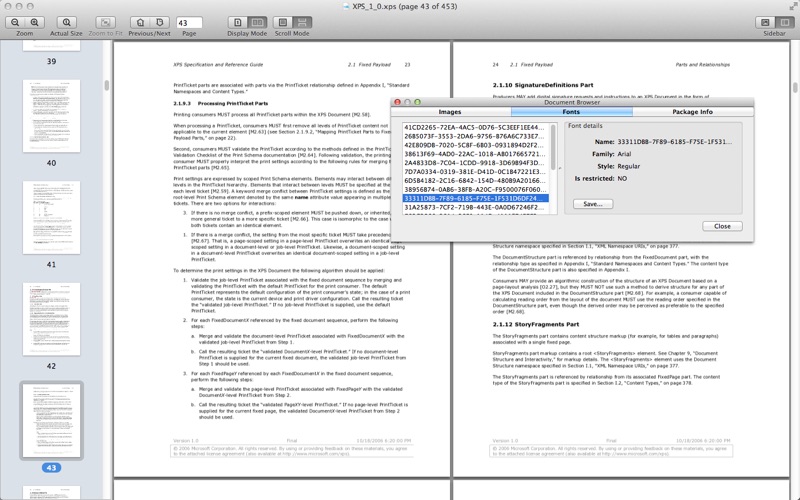Switch to Images tab in Document Browser

[450, 112]
